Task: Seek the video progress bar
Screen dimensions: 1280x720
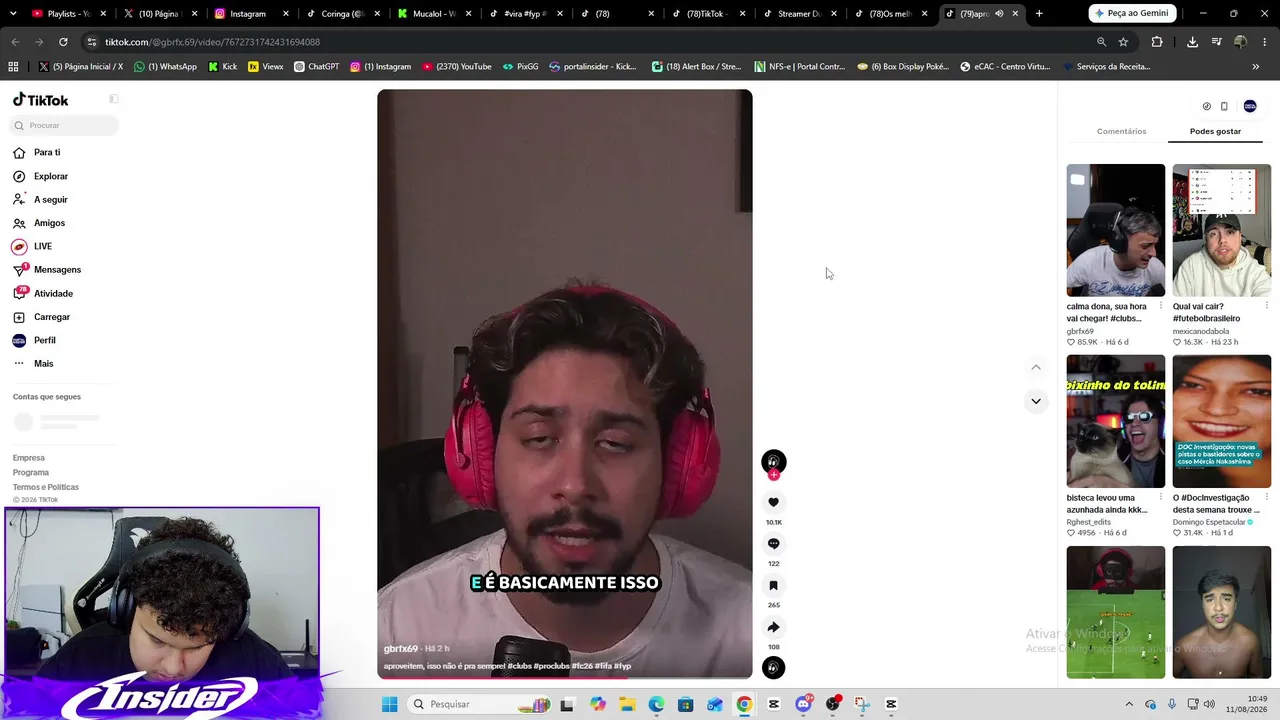Action: click(x=565, y=678)
